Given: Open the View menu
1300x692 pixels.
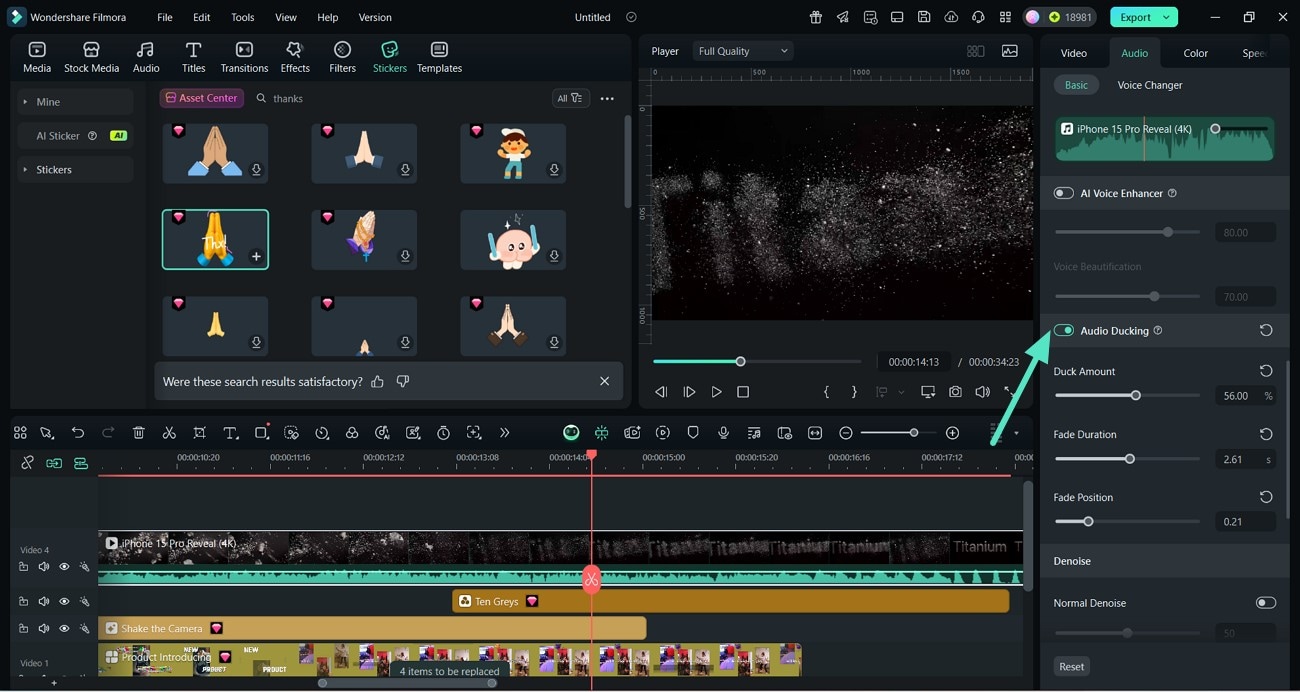Looking at the screenshot, I should (x=286, y=17).
